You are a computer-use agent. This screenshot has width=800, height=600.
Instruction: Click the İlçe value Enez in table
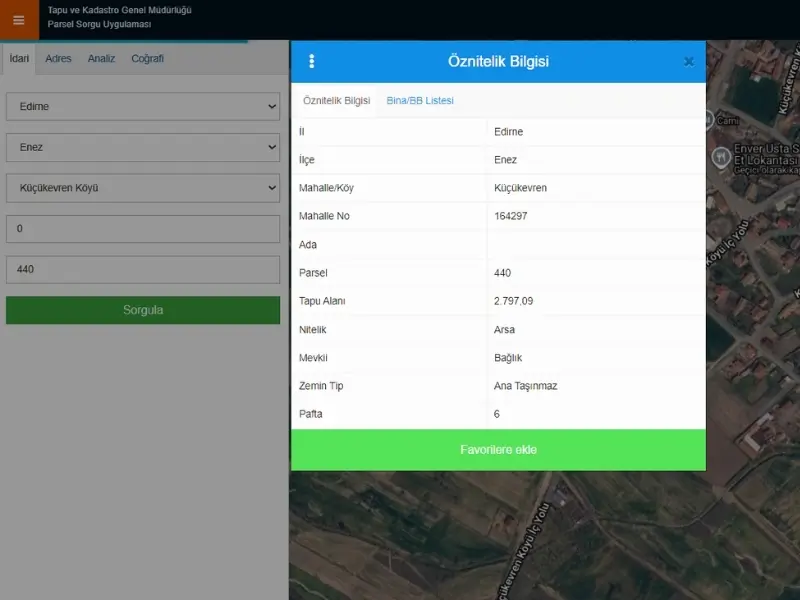(x=505, y=160)
